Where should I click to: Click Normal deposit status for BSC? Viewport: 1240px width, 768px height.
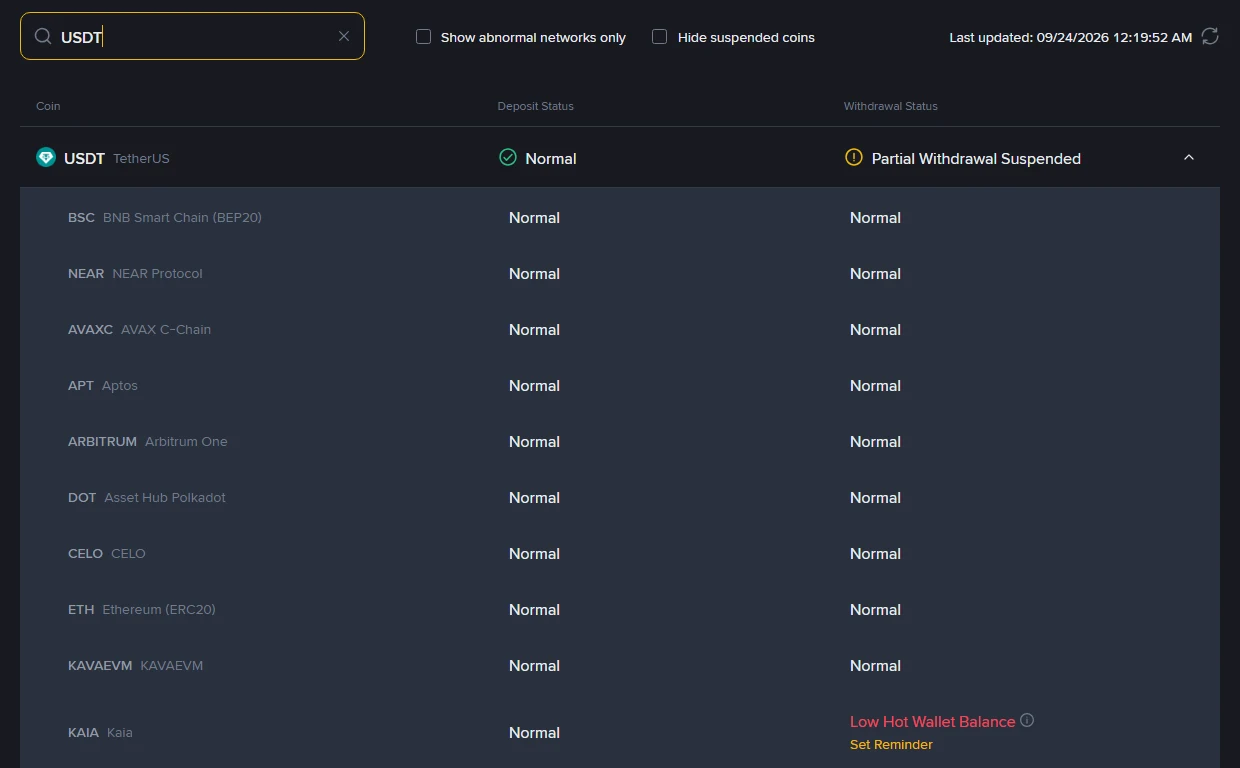(534, 217)
